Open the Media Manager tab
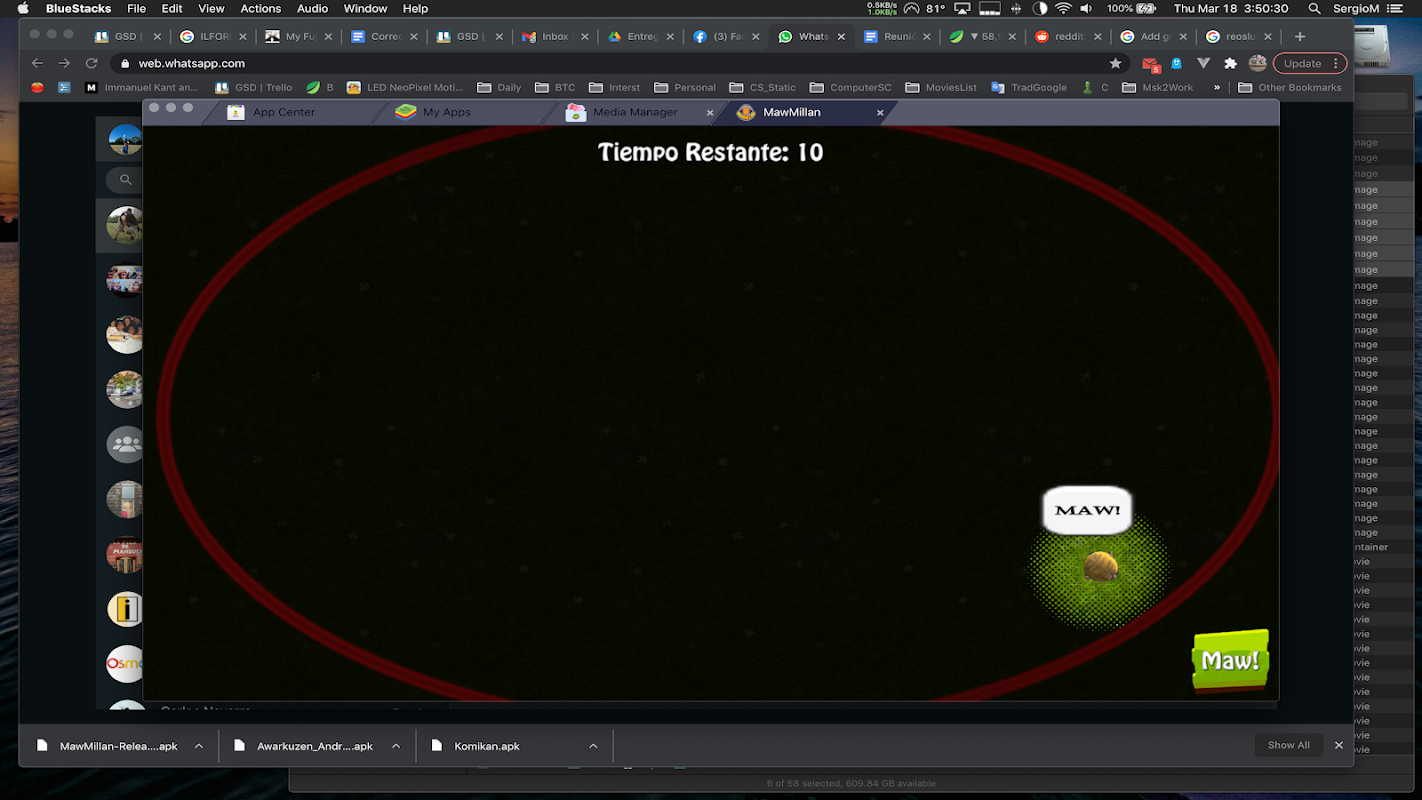 [634, 112]
